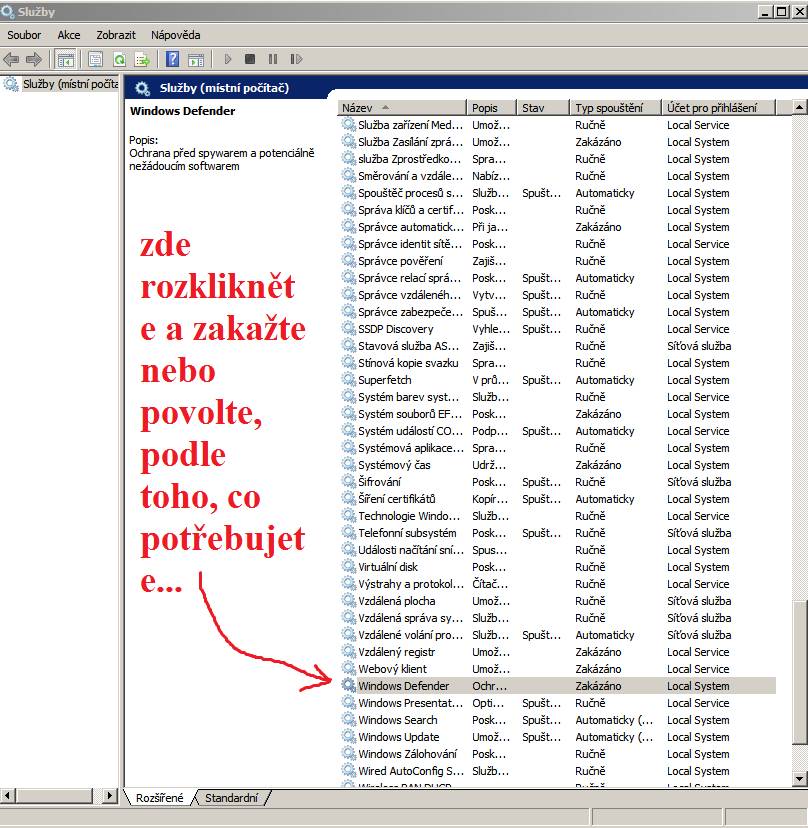Click the gear icon beside Windows Search row
808x828 pixels.
349,719
